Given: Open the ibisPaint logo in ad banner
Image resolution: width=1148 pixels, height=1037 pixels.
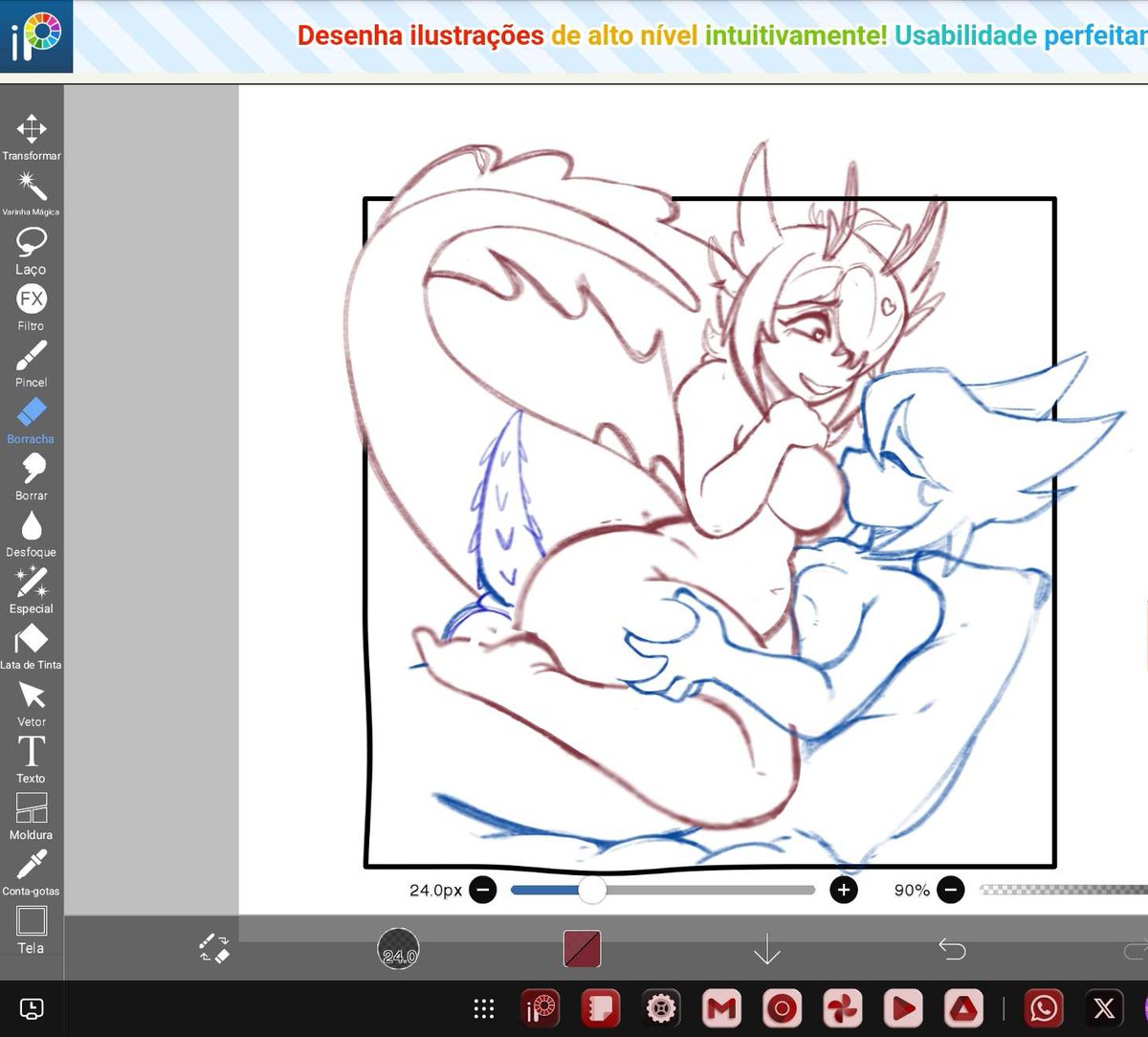Looking at the screenshot, I should point(36,36).
